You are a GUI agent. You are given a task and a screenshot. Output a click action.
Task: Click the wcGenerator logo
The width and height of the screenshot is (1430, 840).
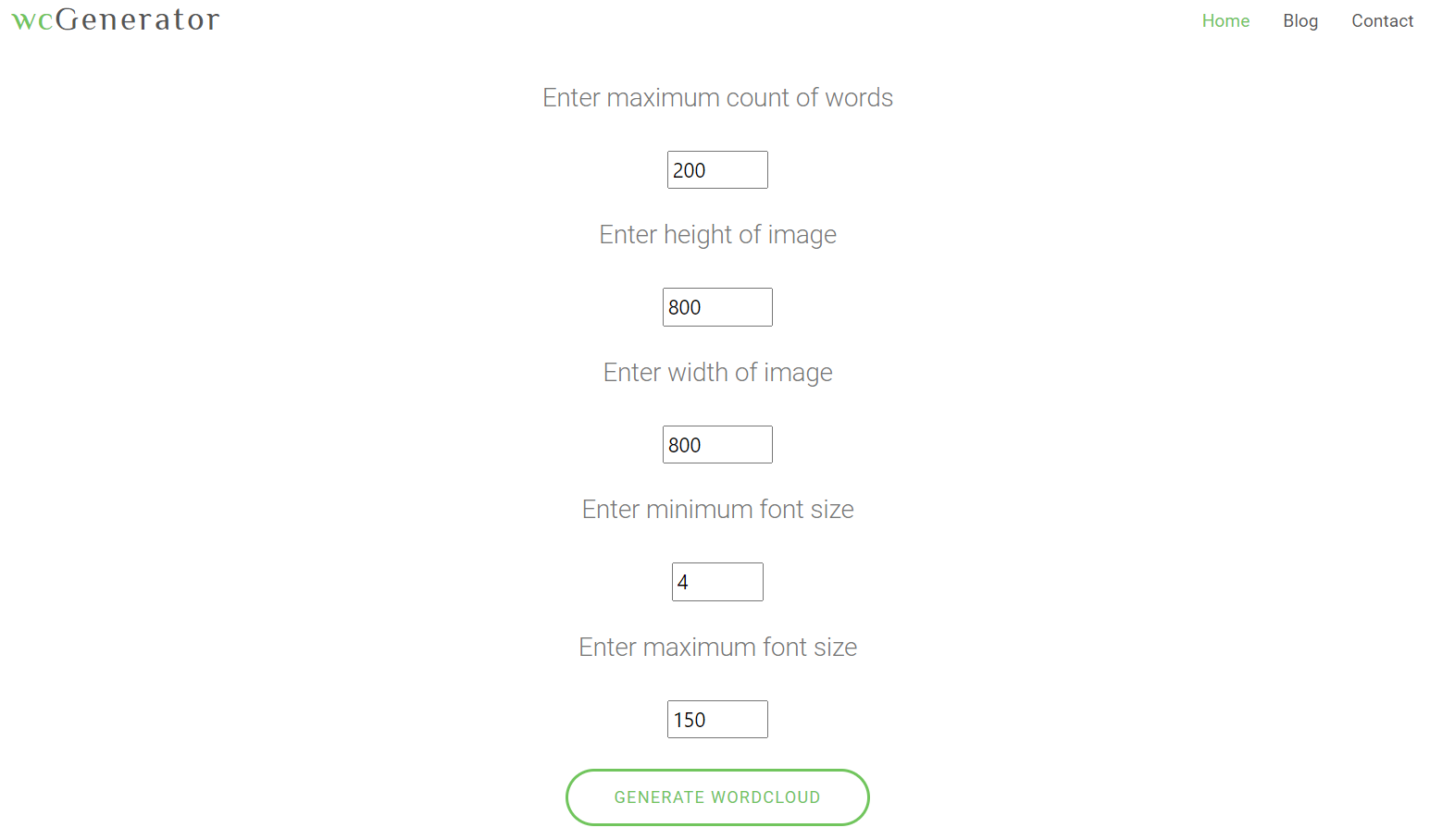click(x=113, y=19)
